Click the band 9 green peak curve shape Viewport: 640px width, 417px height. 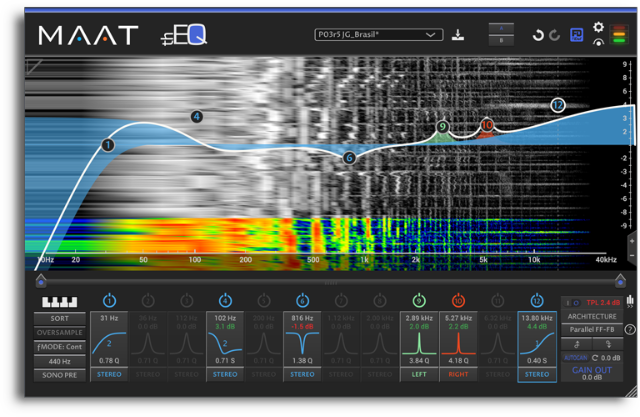(x=419, y=343)
